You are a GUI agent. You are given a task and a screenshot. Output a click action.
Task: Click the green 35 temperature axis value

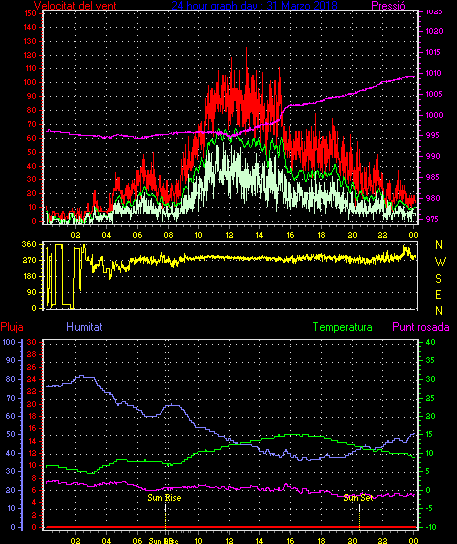tap(430, 360)
